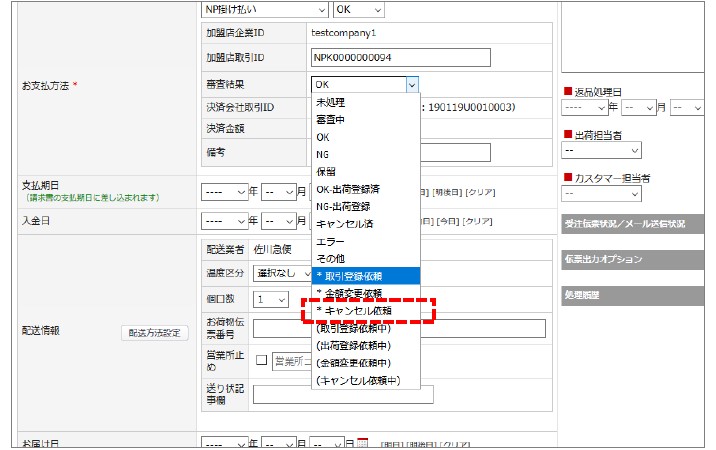
Task: Open the NP掛け払い payment method dropdown
Action: click(265, 10)
